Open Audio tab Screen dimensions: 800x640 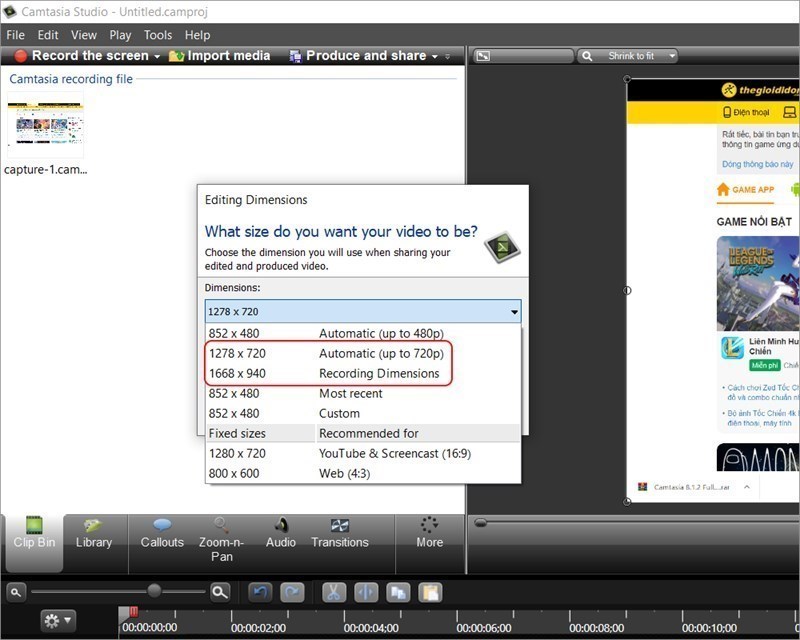[281, 533]
